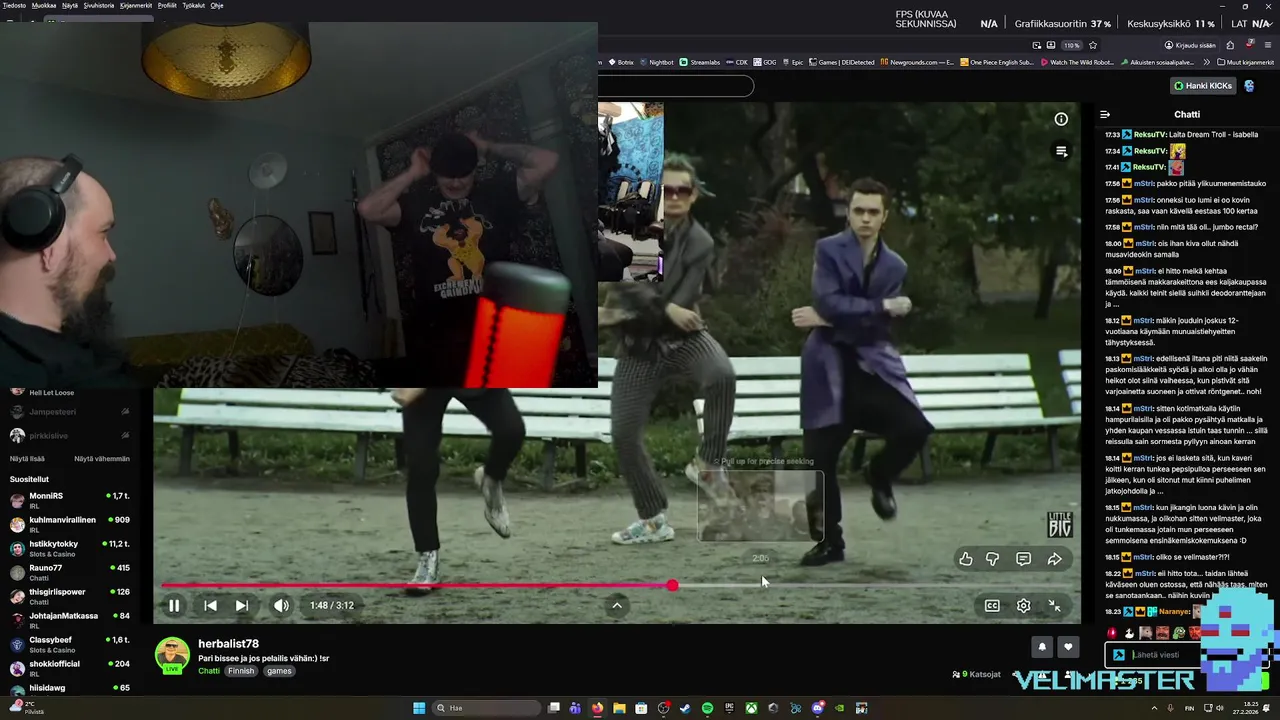The width and height of the screenshot is (1280, 720).
Task: Open MonniRS recommended channel
Action: click(70, 500)
